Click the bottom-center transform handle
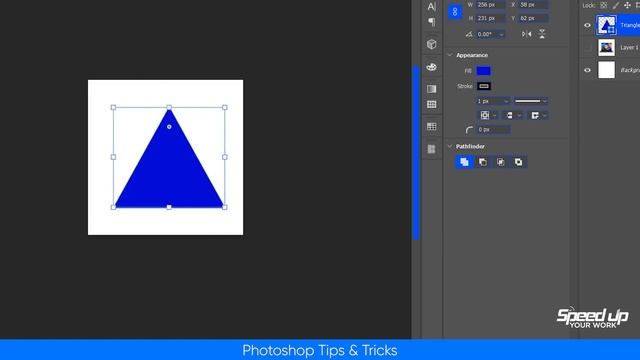The height and width of the screenshot is (360, 640). tap(169, 207)
